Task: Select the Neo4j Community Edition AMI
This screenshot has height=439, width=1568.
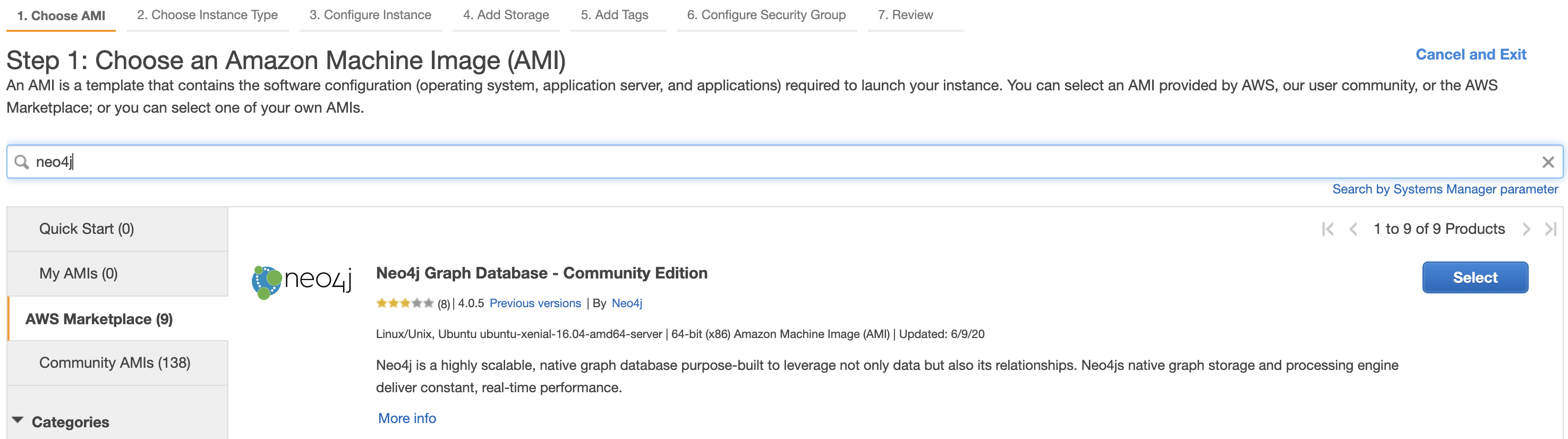Action: click(x=1475, y=277)
